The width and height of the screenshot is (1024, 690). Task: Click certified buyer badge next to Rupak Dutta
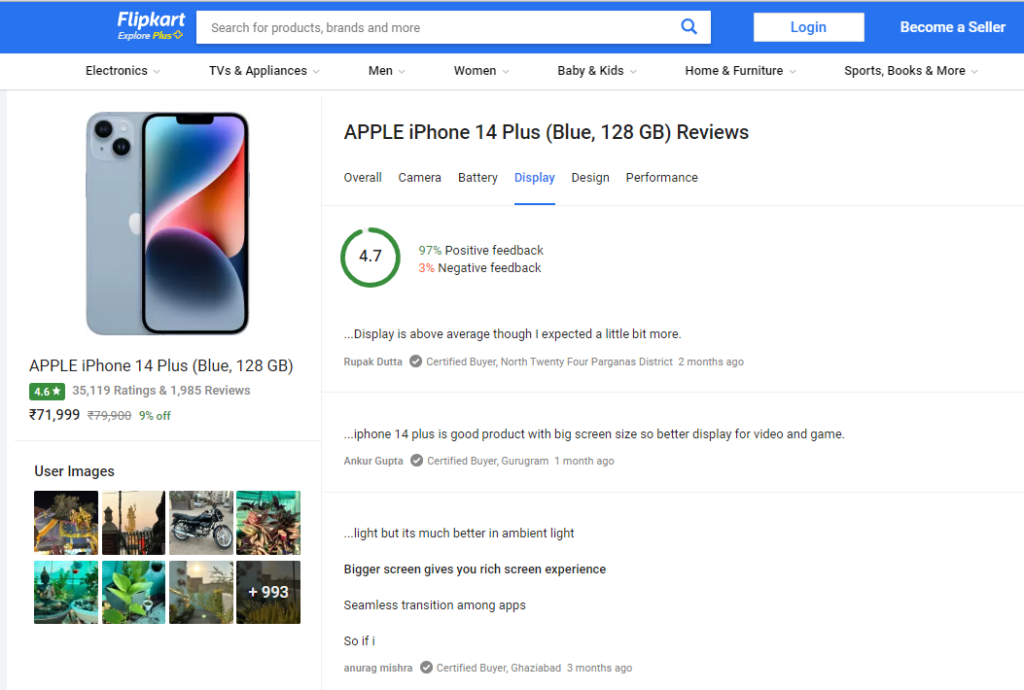coord(415,361)
